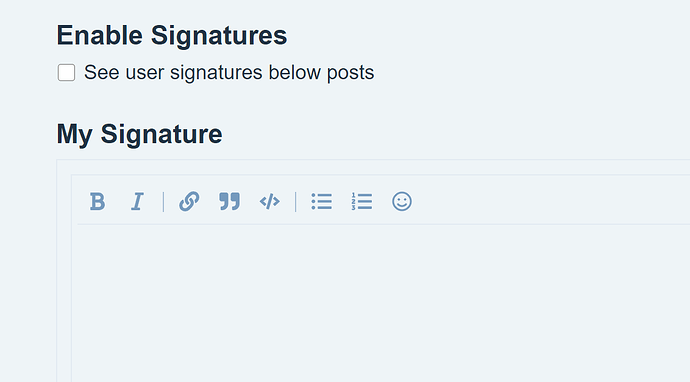Start a bulleted list
Image resolution: width=690 pixels, height=382 pixels.
(322, 202)
